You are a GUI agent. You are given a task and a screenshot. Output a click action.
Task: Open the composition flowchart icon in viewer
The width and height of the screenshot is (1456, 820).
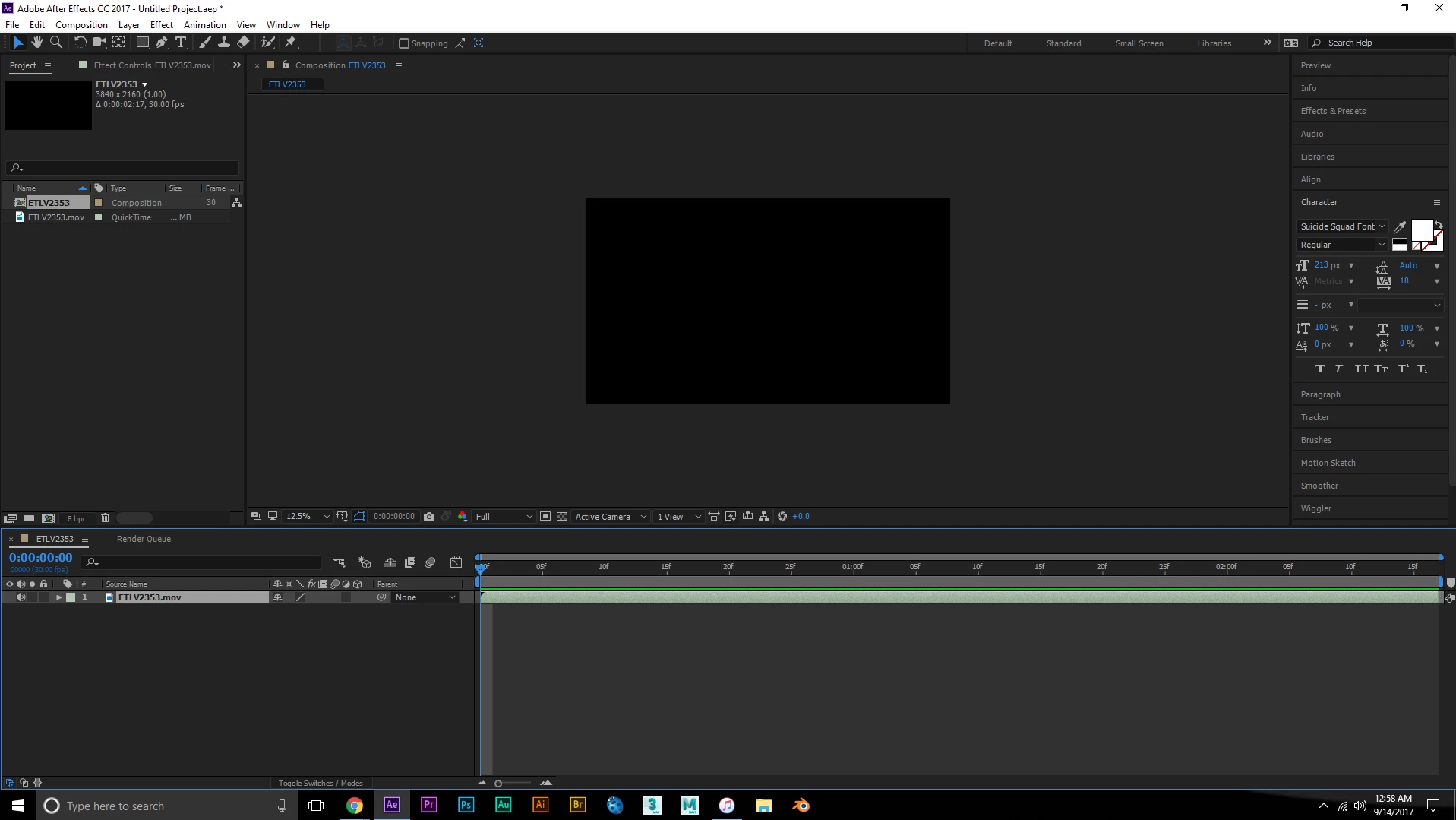[764, 517]
